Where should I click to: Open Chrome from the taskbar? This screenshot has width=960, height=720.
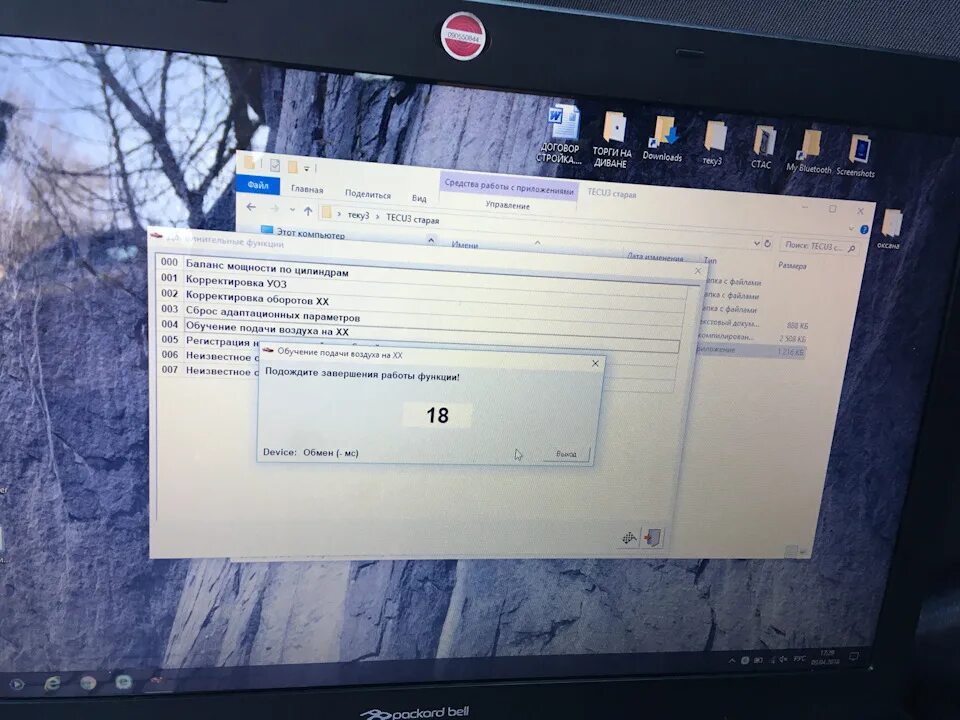[x=88, y=683]
